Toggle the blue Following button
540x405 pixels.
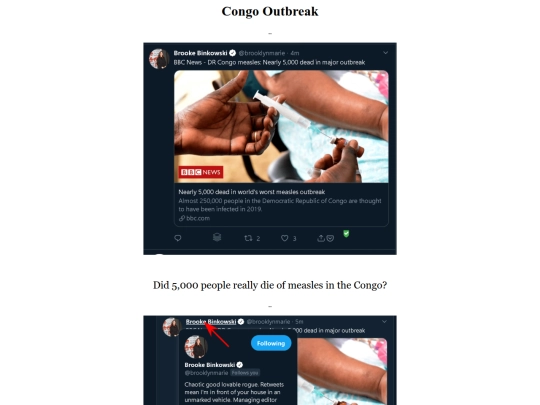[271, 343]
